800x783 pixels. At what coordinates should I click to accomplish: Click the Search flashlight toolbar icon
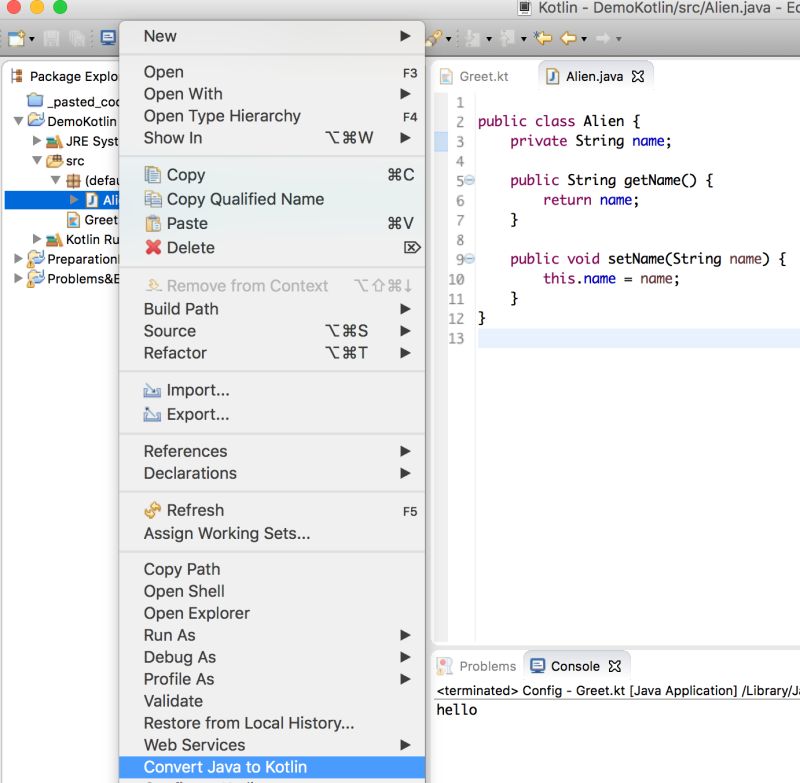(x=434, y=40)
